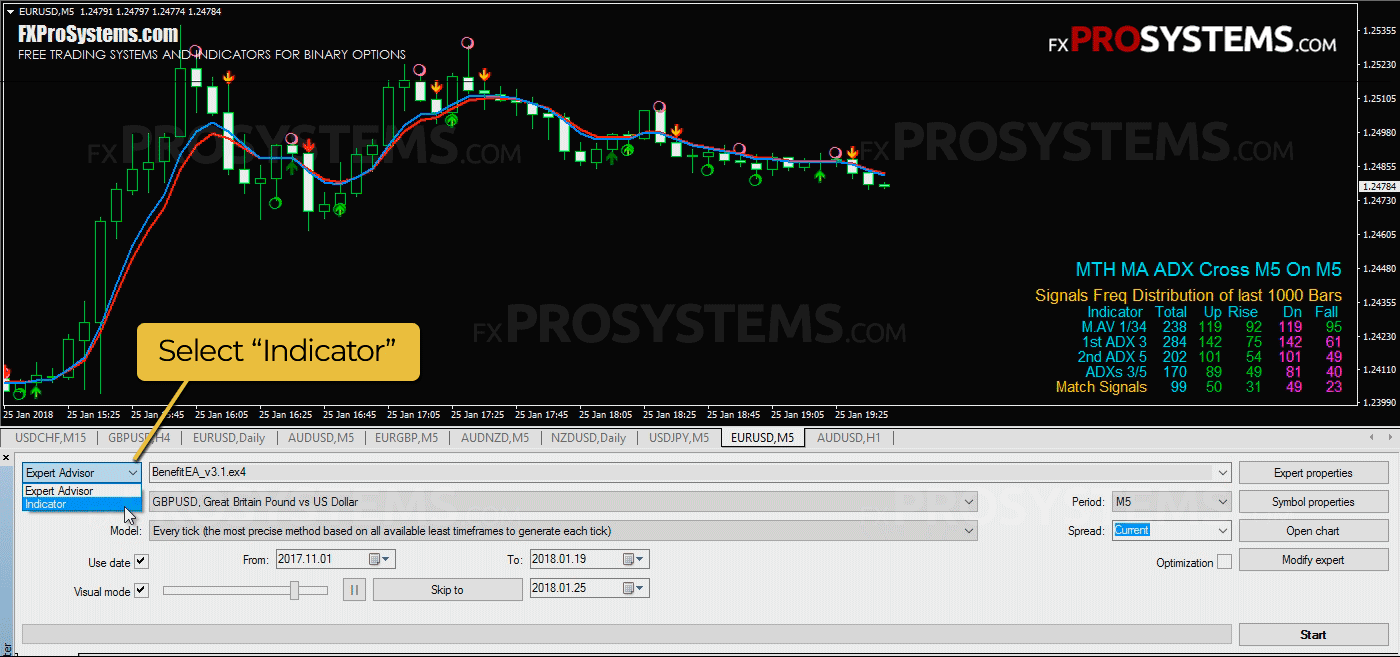
Task: Click the MTH MA ADX Cross M5 On M5 title
Action: tap(1208, 270)
